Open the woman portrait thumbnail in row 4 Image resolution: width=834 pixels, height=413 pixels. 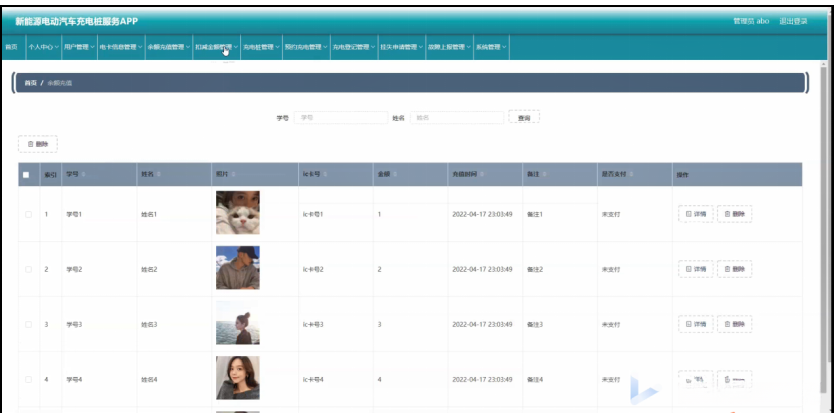pos(238,378)
